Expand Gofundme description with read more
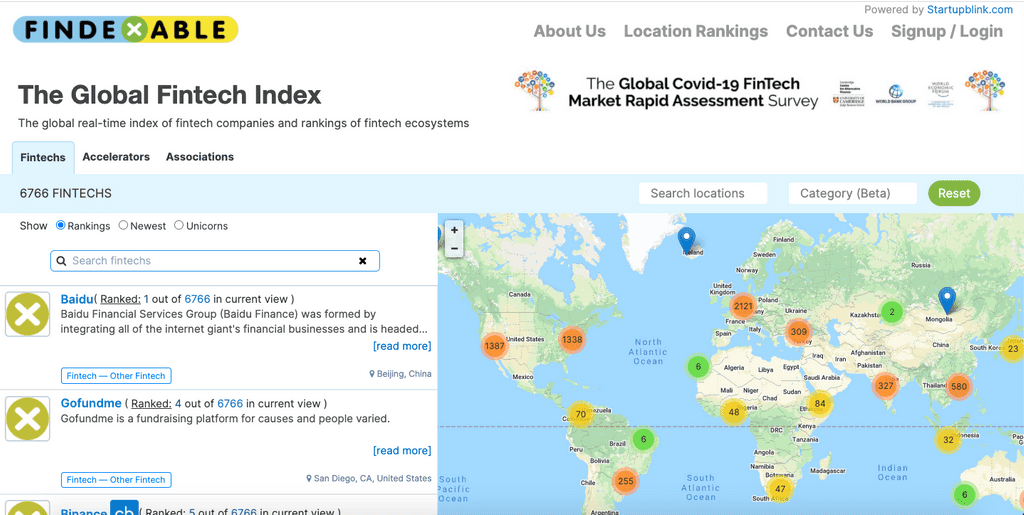The width and height of the screenshot is (1024, 515). tap(402, 451)
